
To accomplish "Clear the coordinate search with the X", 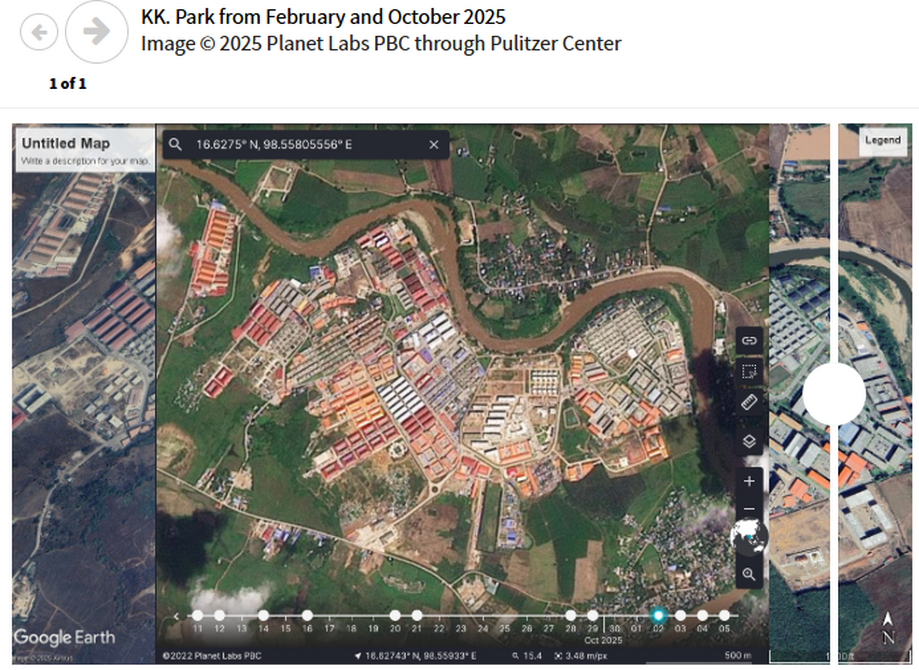I will point(434,144).
